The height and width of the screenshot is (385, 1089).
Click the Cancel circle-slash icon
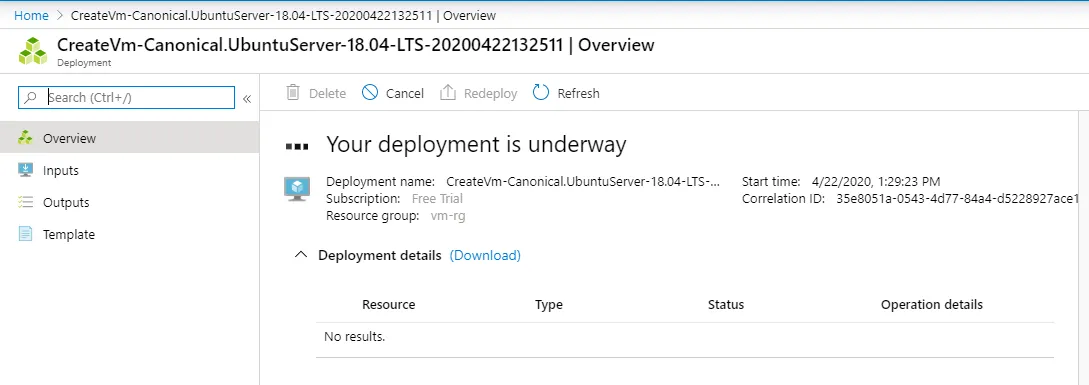coord(370,92)
